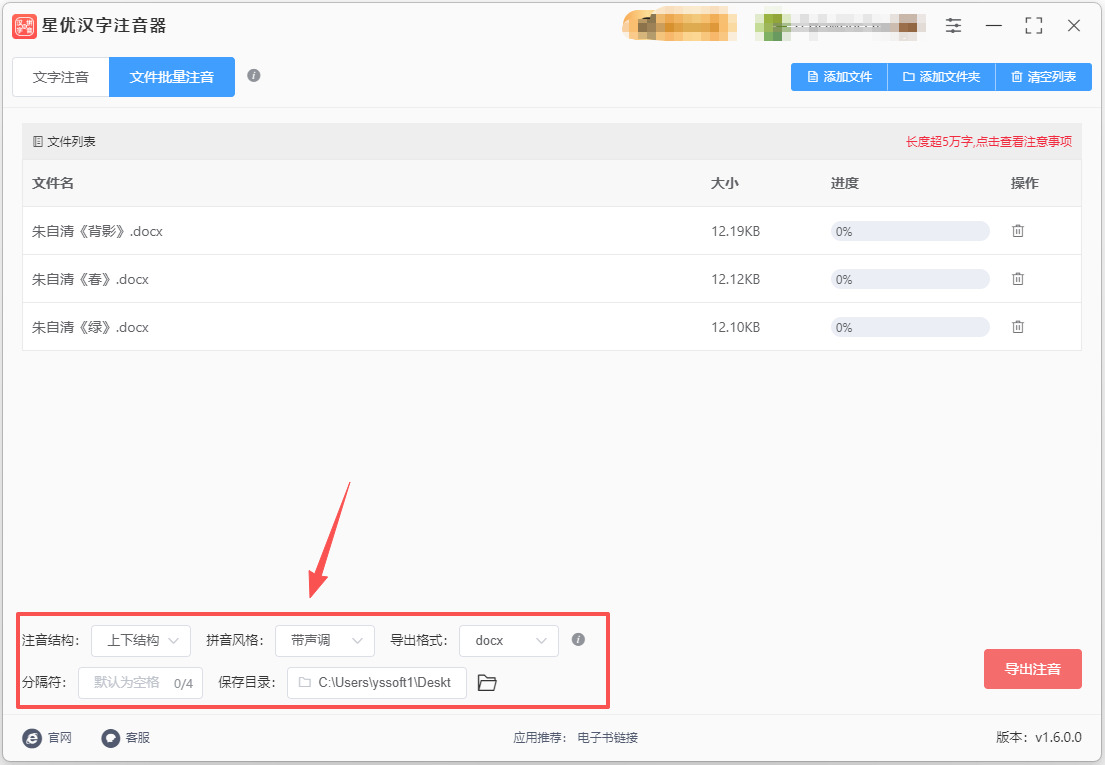Image resolution: width=1105 pixels, height=765 pixels.
Task: Click the info icon beside 文件批量注音 tab
Action: 254,75
